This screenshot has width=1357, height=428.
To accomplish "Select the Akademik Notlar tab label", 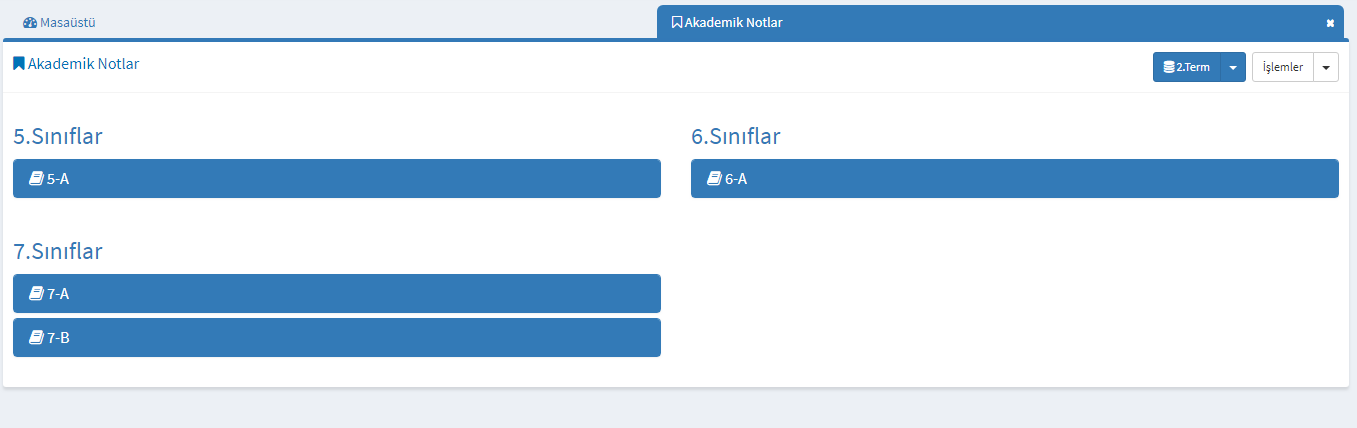I will [x=733, y=22].
